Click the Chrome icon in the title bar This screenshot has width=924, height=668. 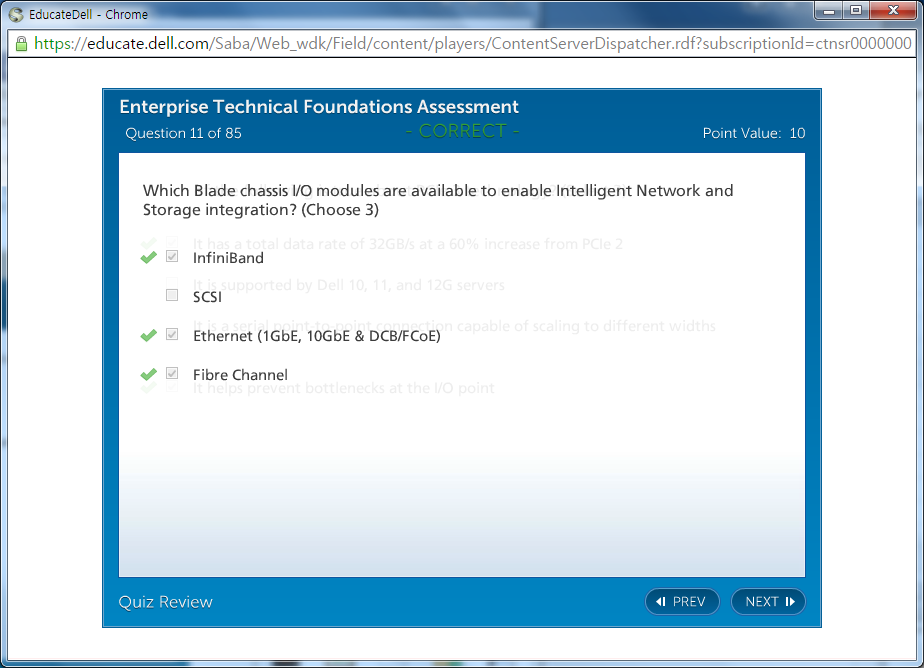click(16, 15)
